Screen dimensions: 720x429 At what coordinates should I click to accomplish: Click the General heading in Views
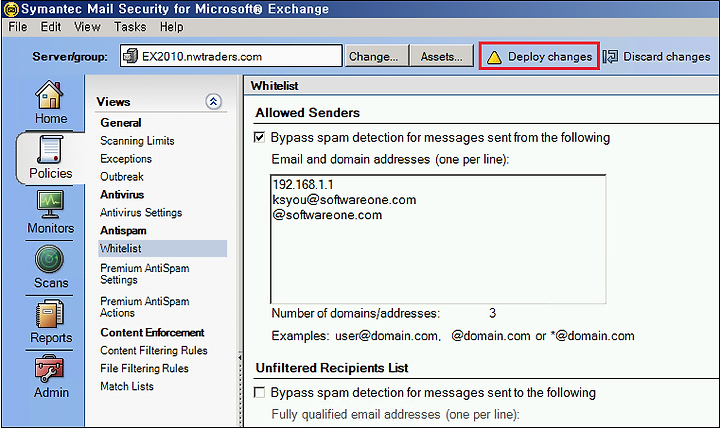[121, 123]
